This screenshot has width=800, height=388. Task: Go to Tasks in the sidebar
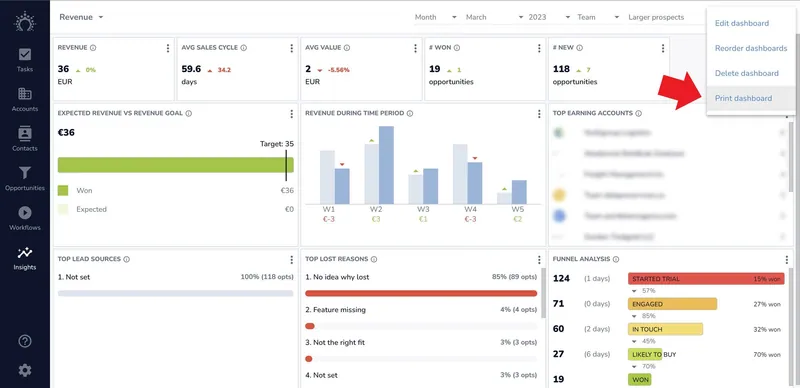click(24, 60)
